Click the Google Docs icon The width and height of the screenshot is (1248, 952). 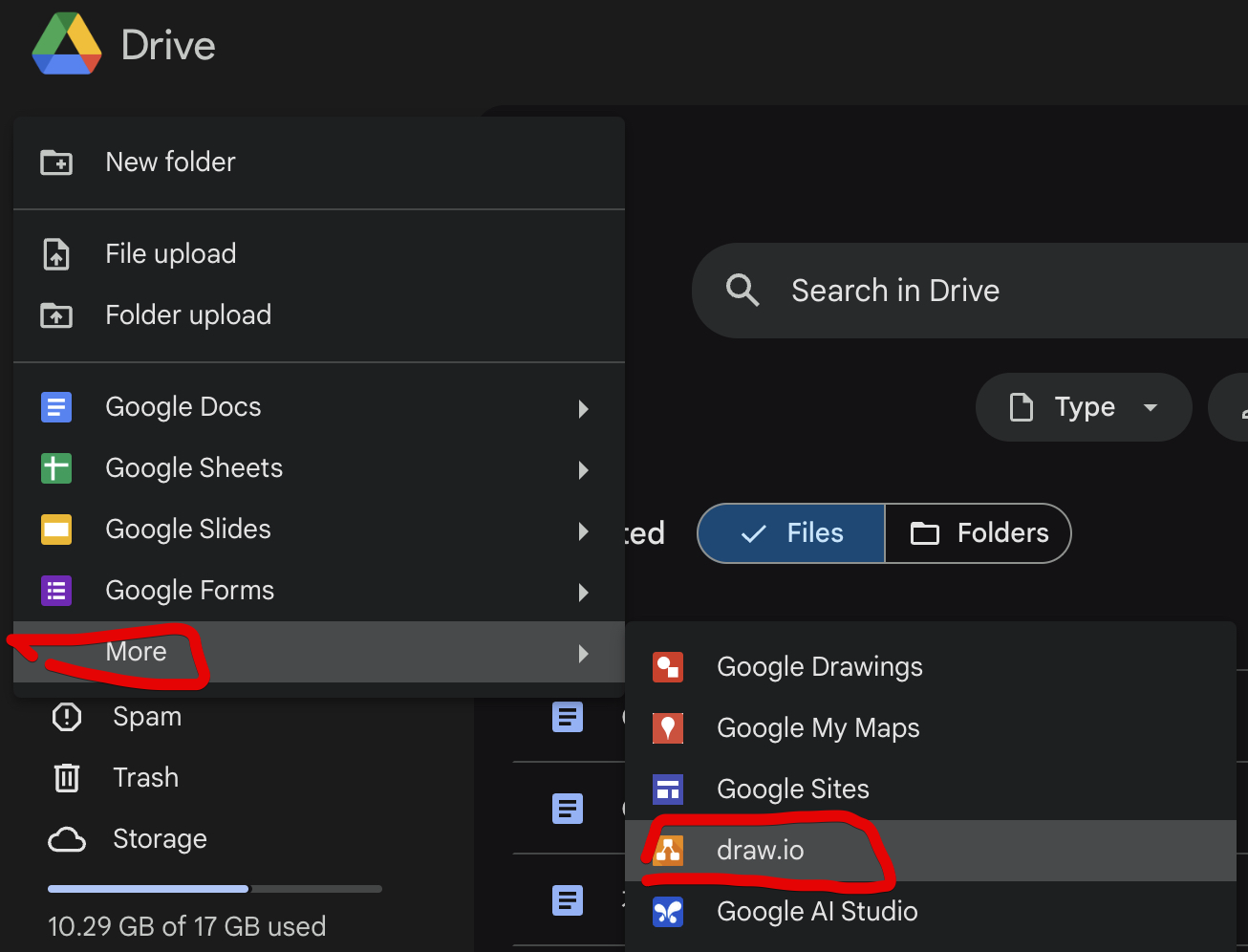tap(56, 407)
